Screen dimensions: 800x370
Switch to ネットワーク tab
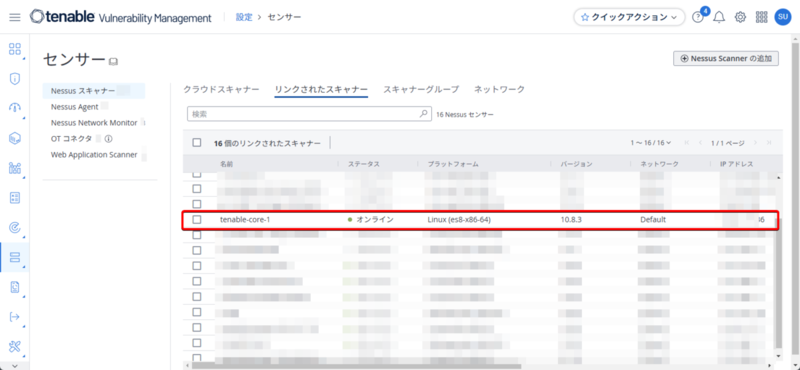coord(499,89)
